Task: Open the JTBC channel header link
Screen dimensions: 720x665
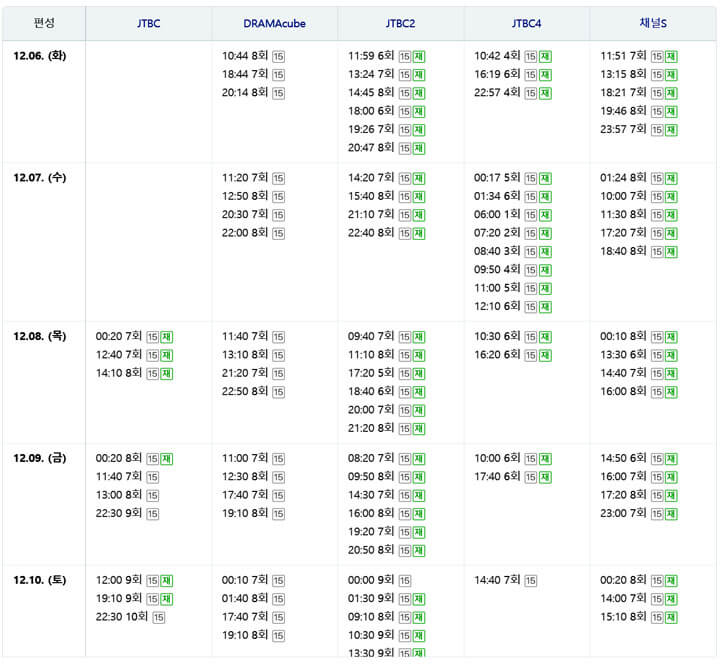Action: click(x=149, y=23)
